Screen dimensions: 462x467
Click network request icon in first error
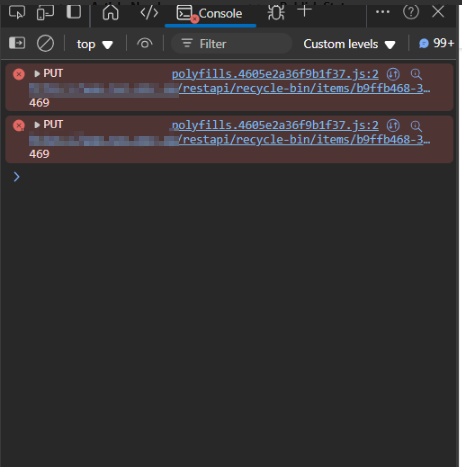tap(393, 74)
